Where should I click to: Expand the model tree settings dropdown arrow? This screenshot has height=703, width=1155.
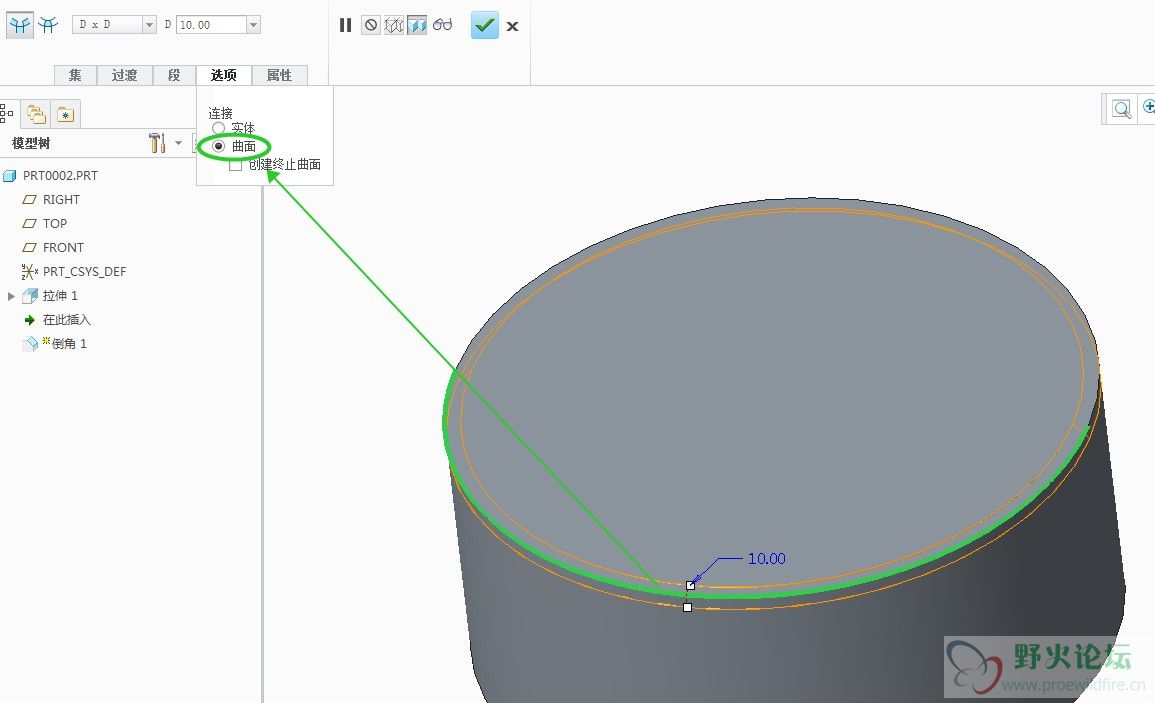(x=178, y=143)
